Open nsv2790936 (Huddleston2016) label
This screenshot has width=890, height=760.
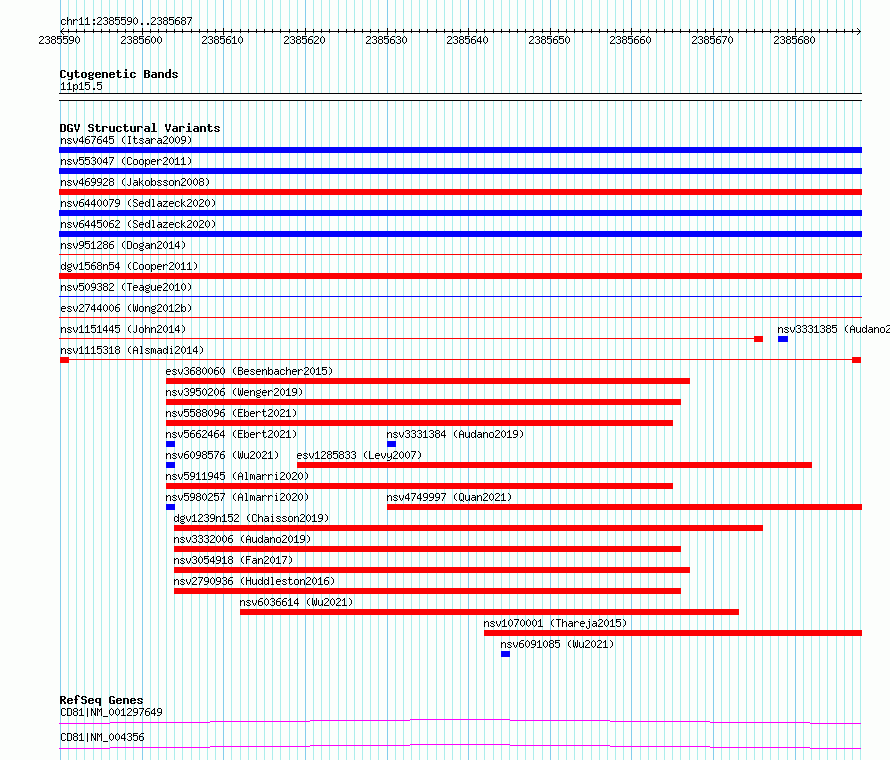click(x=254, y=581)
